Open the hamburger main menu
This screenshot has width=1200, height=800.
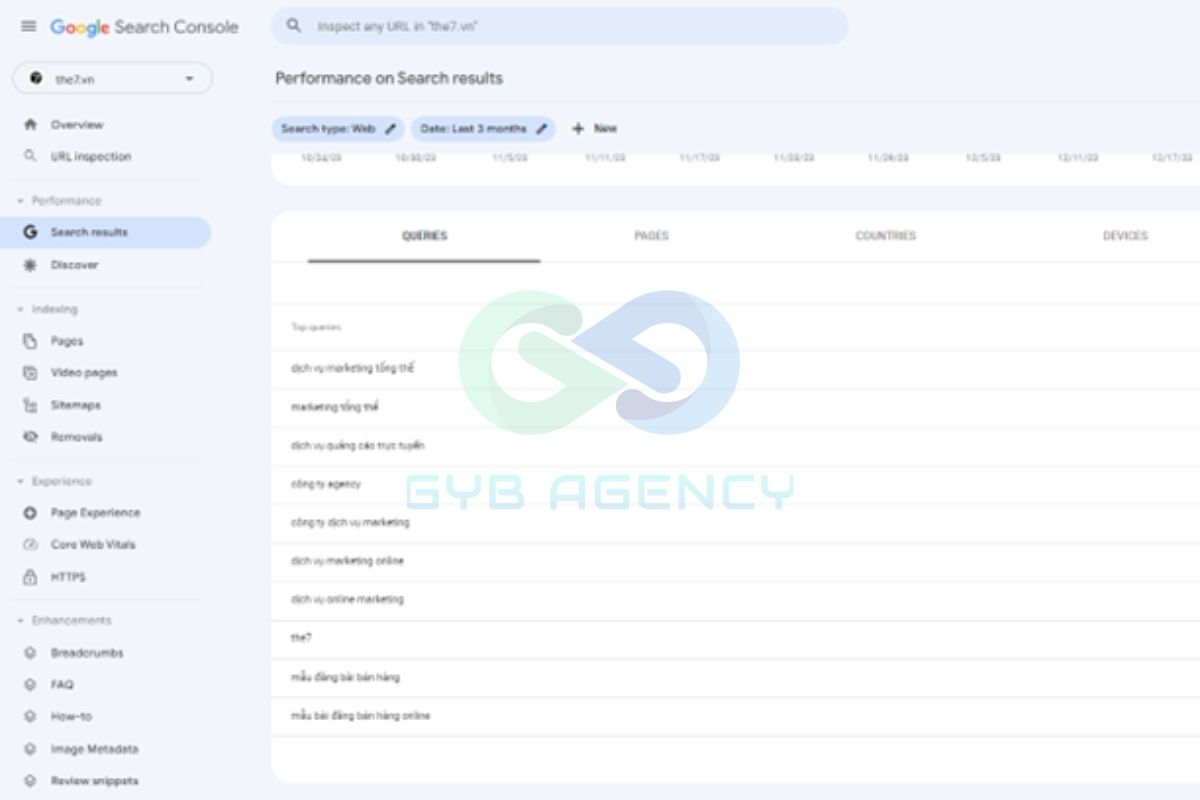click(29, 27)
